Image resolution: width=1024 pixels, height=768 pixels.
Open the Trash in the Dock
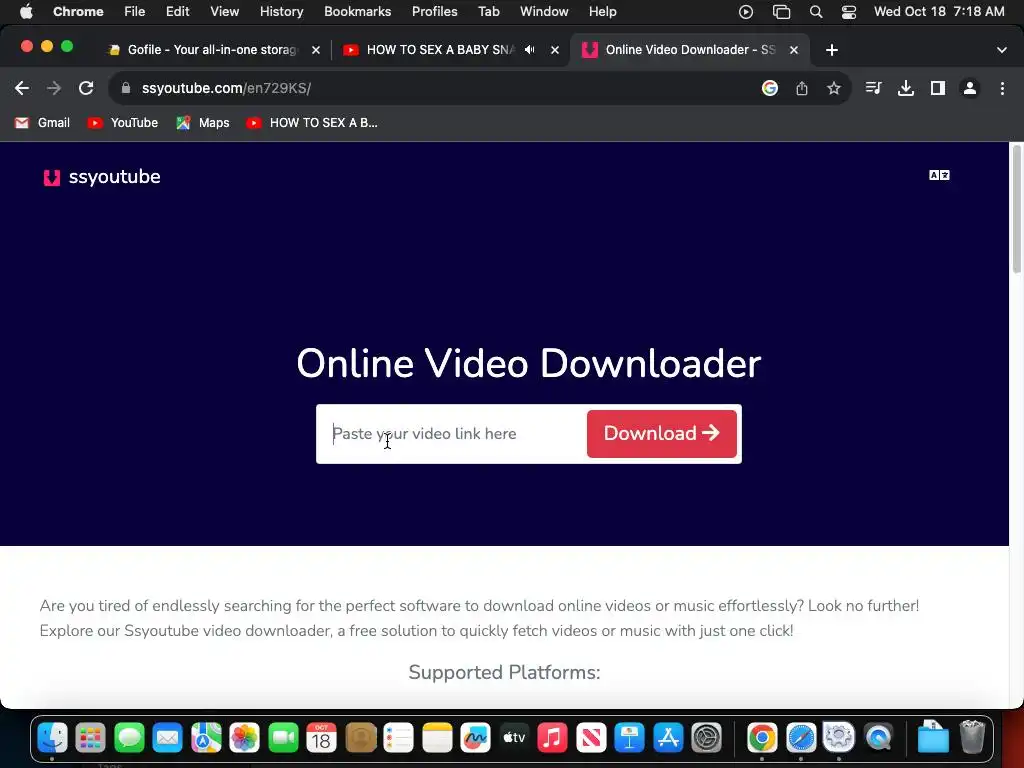[972, 738]
